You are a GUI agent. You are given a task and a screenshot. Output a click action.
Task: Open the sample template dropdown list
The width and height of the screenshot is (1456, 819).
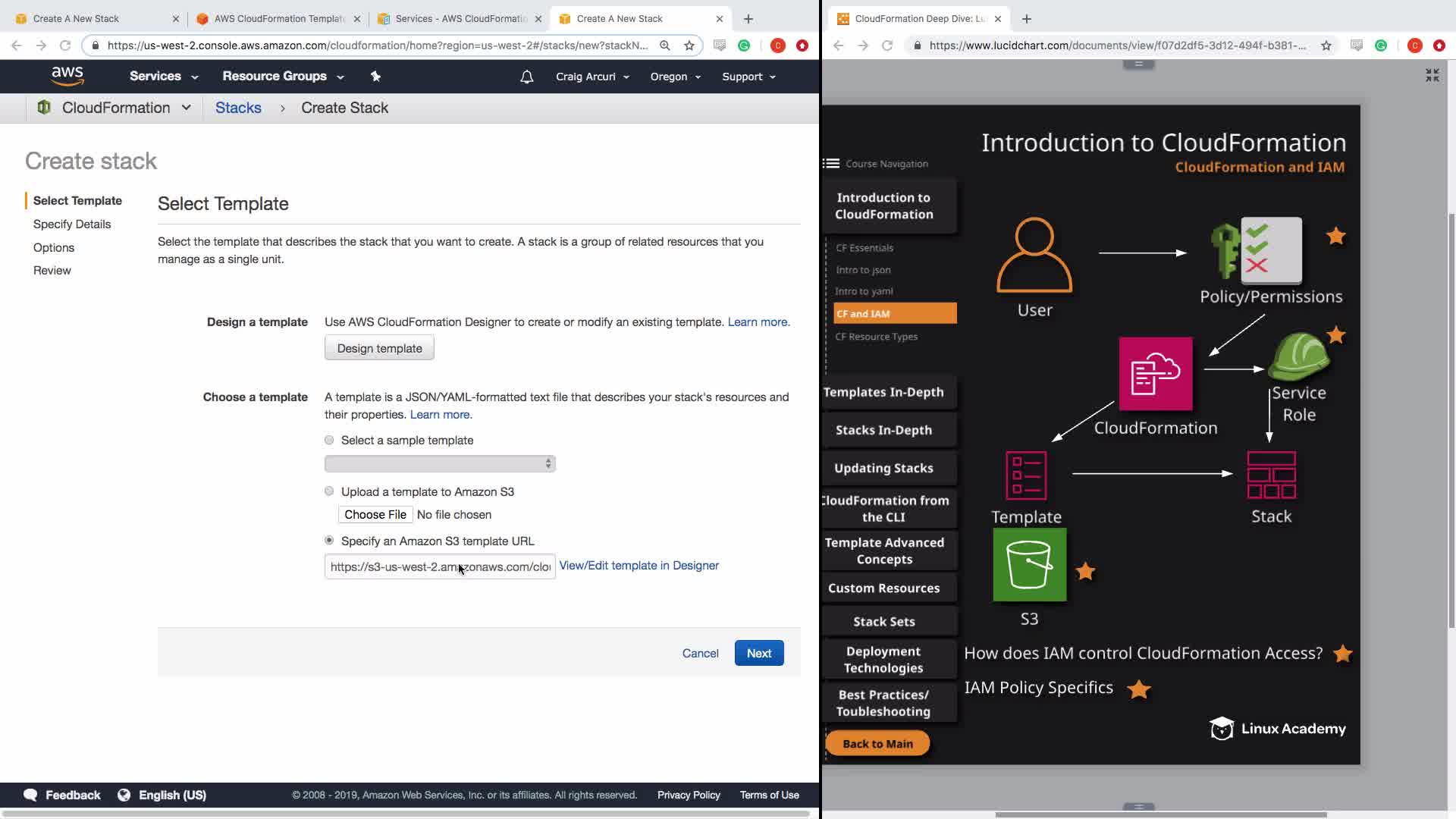440,463
